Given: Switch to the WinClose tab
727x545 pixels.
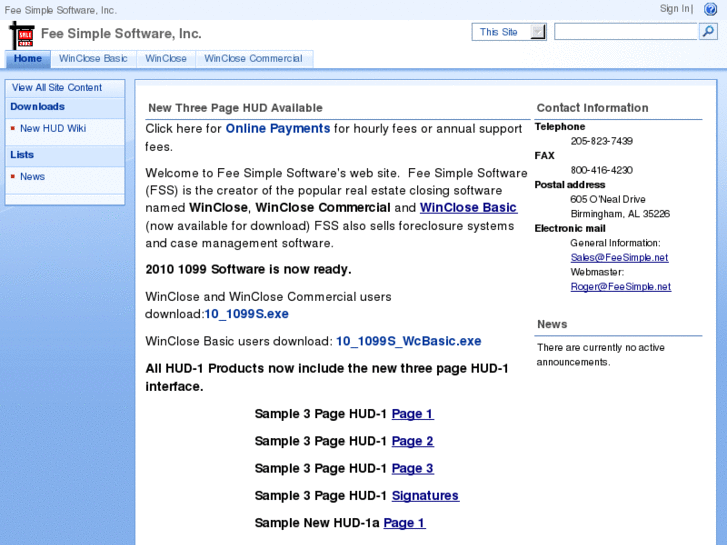Looking at the screenshot, I should (166, 58).
